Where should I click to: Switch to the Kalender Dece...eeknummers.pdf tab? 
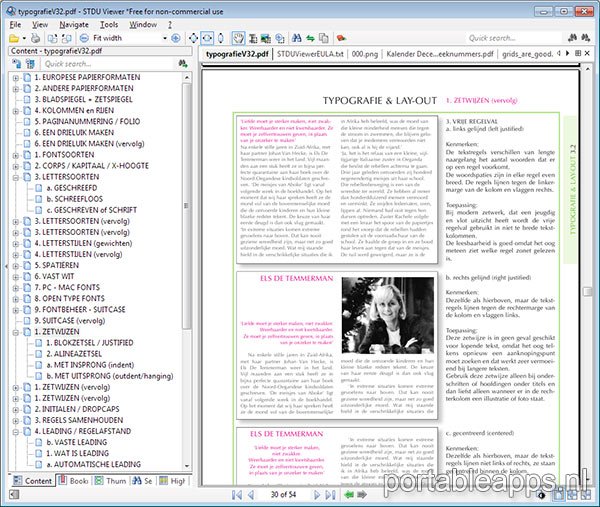[440, 54]
